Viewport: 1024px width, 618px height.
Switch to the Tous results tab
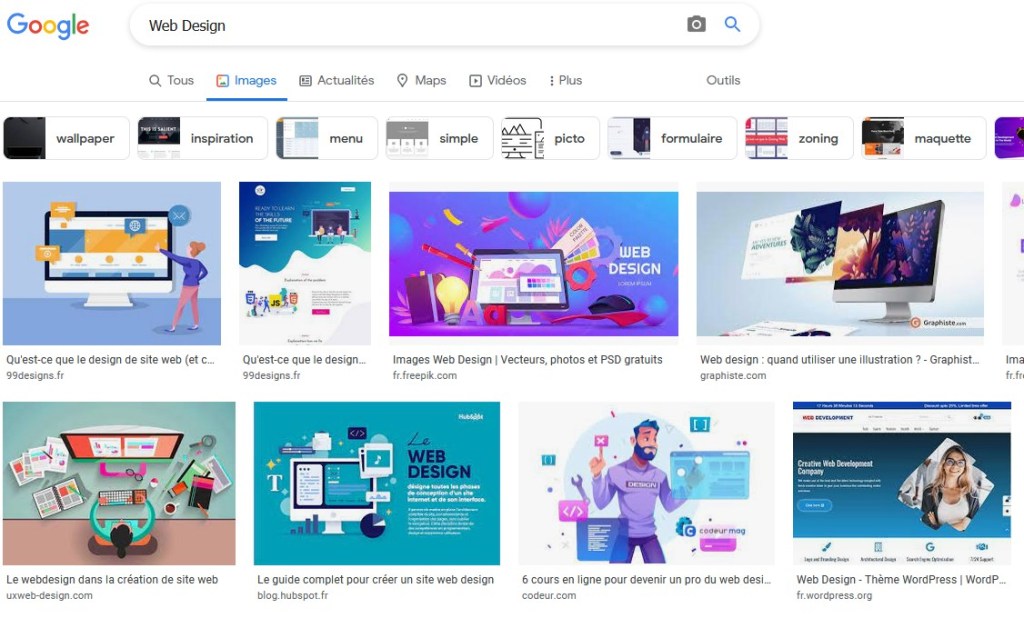(171, 80)
